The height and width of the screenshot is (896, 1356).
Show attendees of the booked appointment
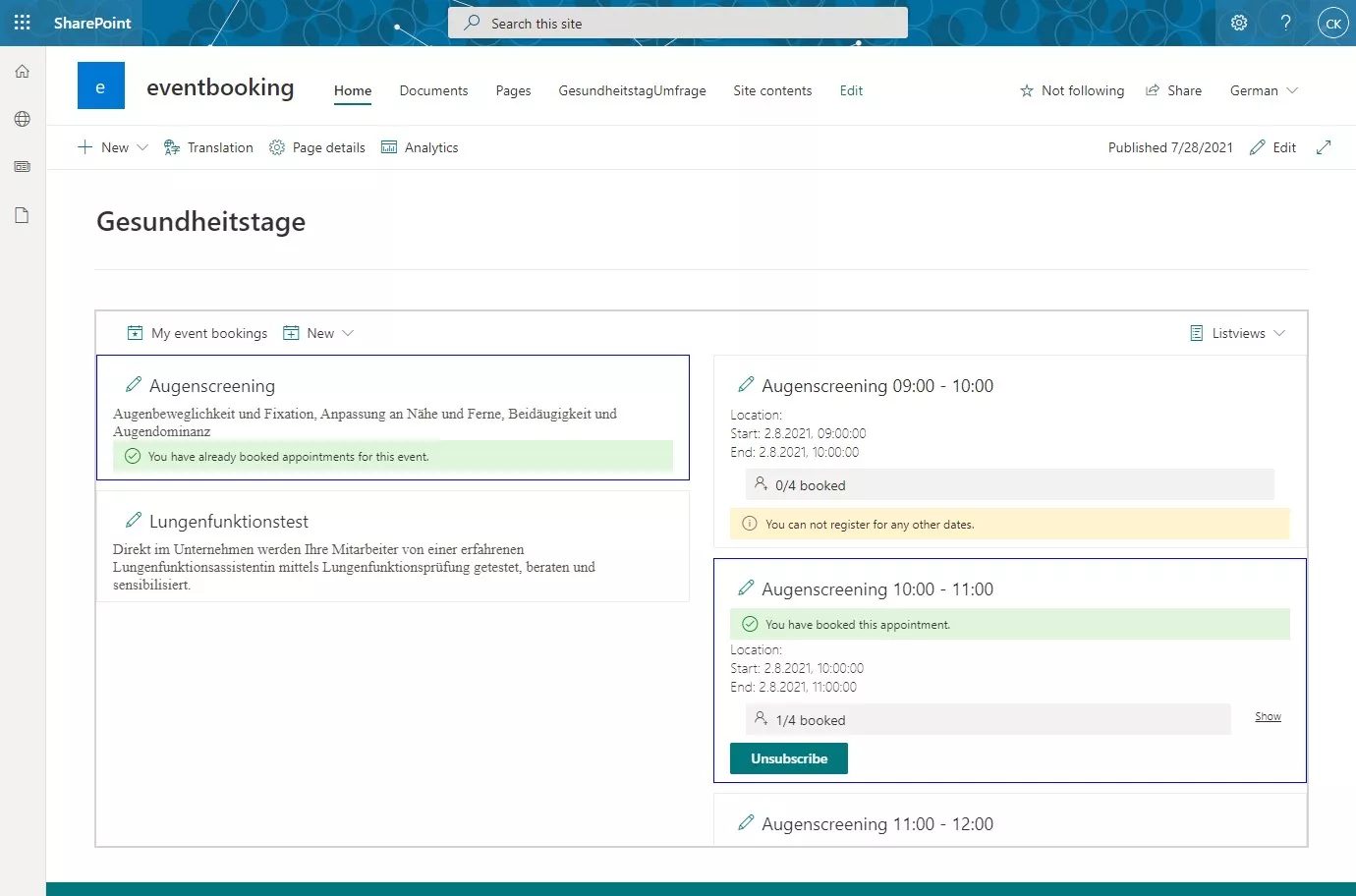(1267, 716)
